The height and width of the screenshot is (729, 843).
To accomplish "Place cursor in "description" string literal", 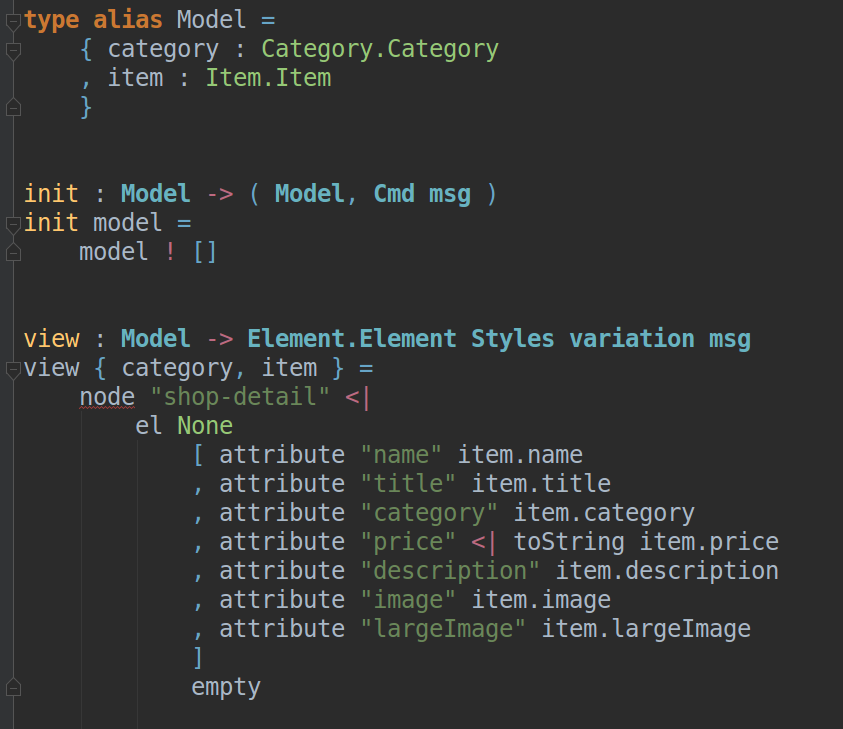I will 450,571.
